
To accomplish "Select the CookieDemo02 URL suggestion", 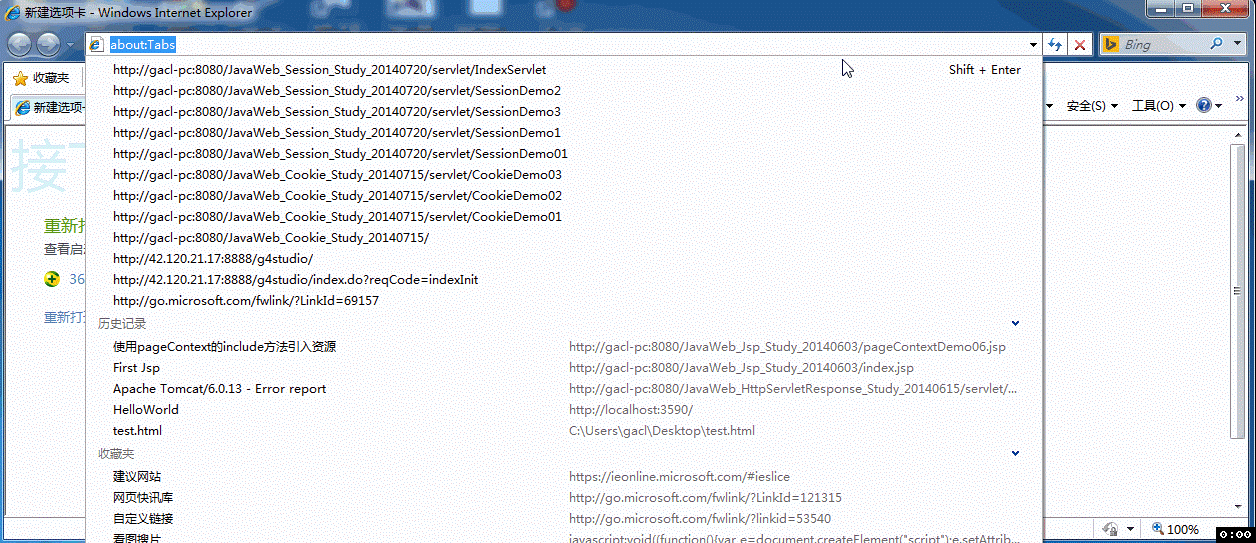I will pos(564,196).
